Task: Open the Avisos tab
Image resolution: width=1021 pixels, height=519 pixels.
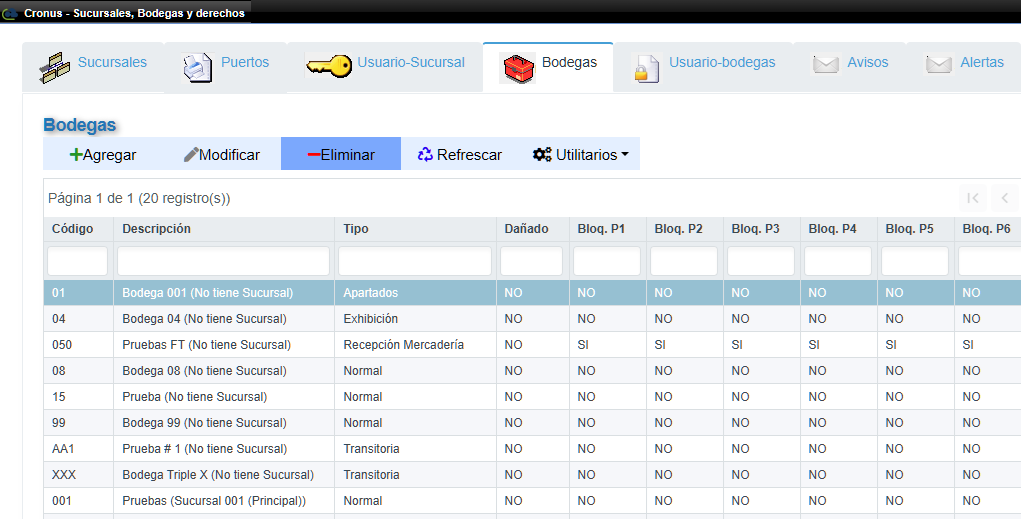Action: tap(867, 62)
